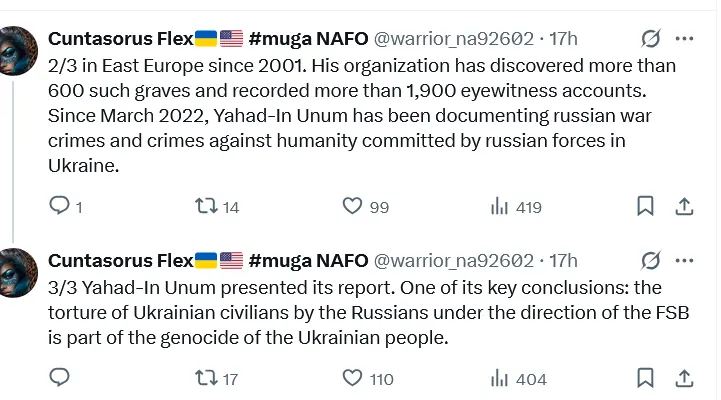Expand more options on 3/3 tweet
721x400 pixels.
(x=685, y=261)
